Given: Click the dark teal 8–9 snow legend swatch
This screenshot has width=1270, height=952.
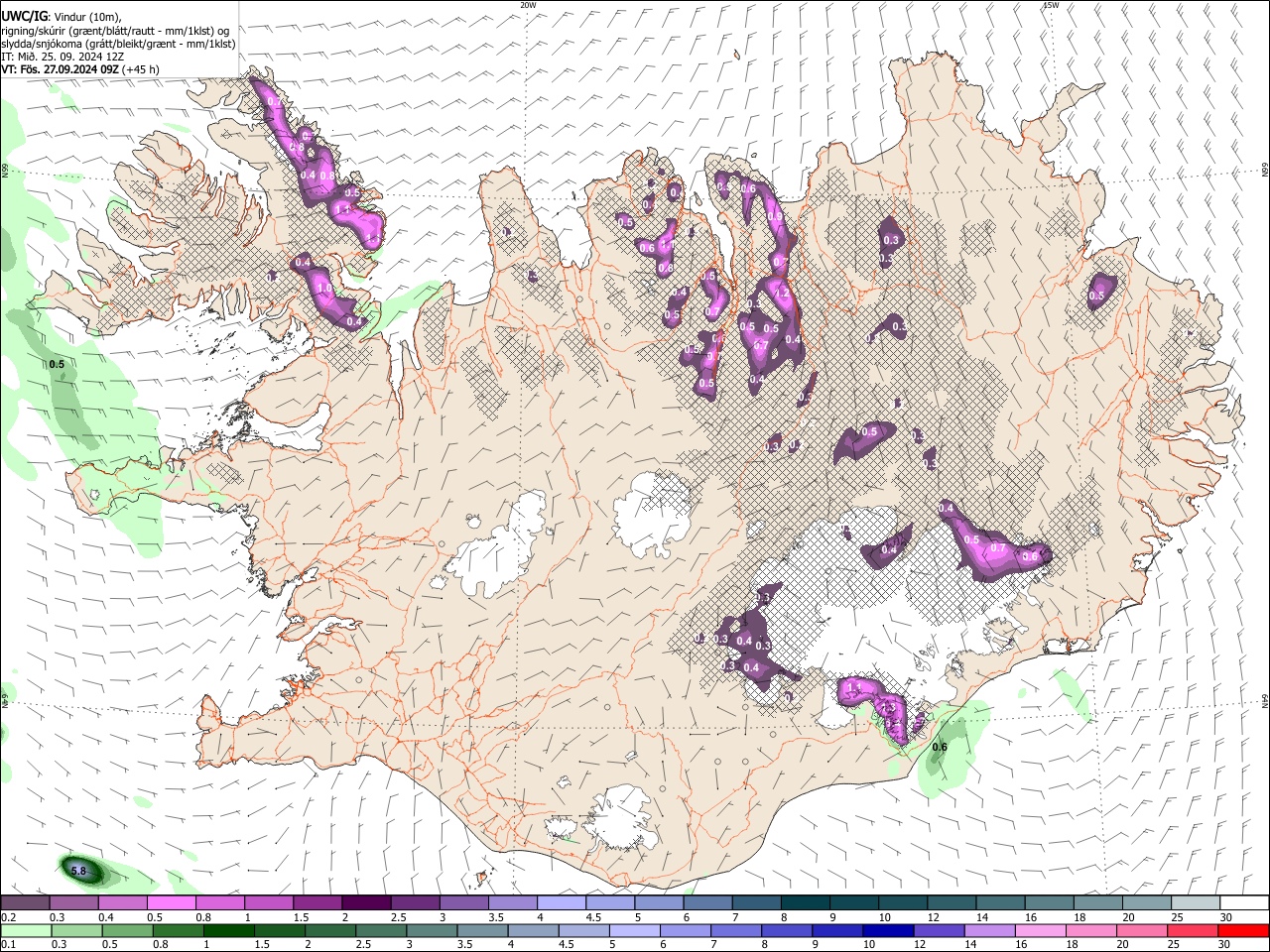Looking at the screenshot, I should click(805, 902).
